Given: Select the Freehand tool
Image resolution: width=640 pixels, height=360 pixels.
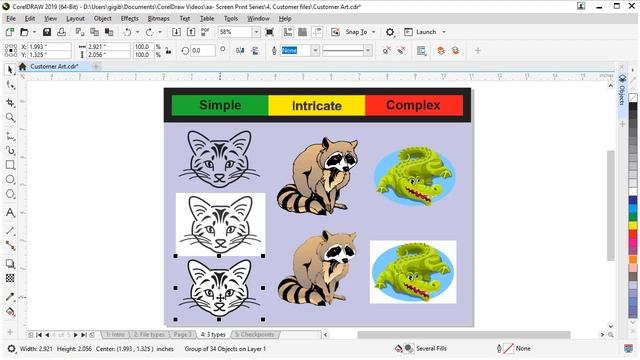Looking at the screenshot, I should pos(10,136).
